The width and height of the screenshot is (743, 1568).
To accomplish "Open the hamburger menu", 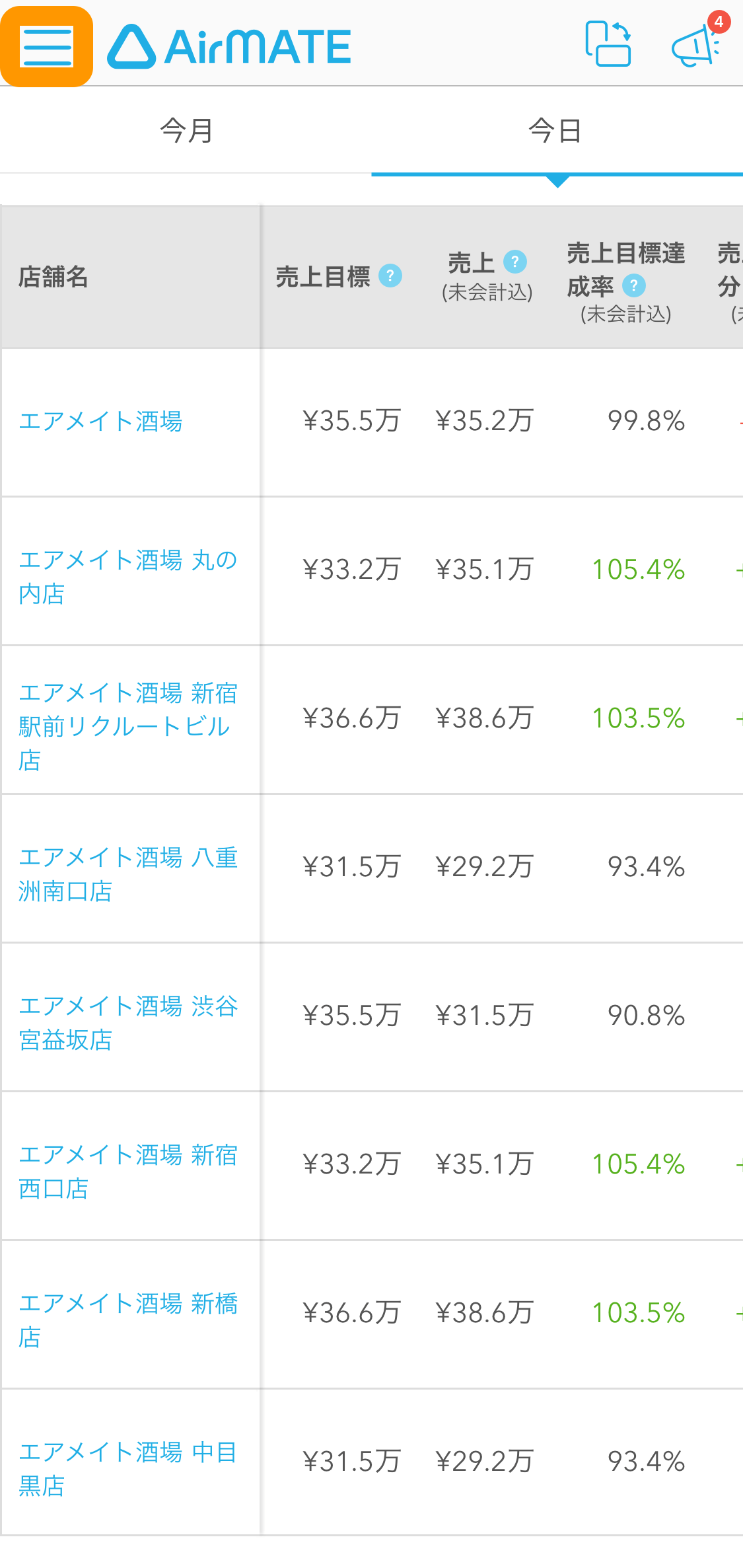I will (46, 46).
